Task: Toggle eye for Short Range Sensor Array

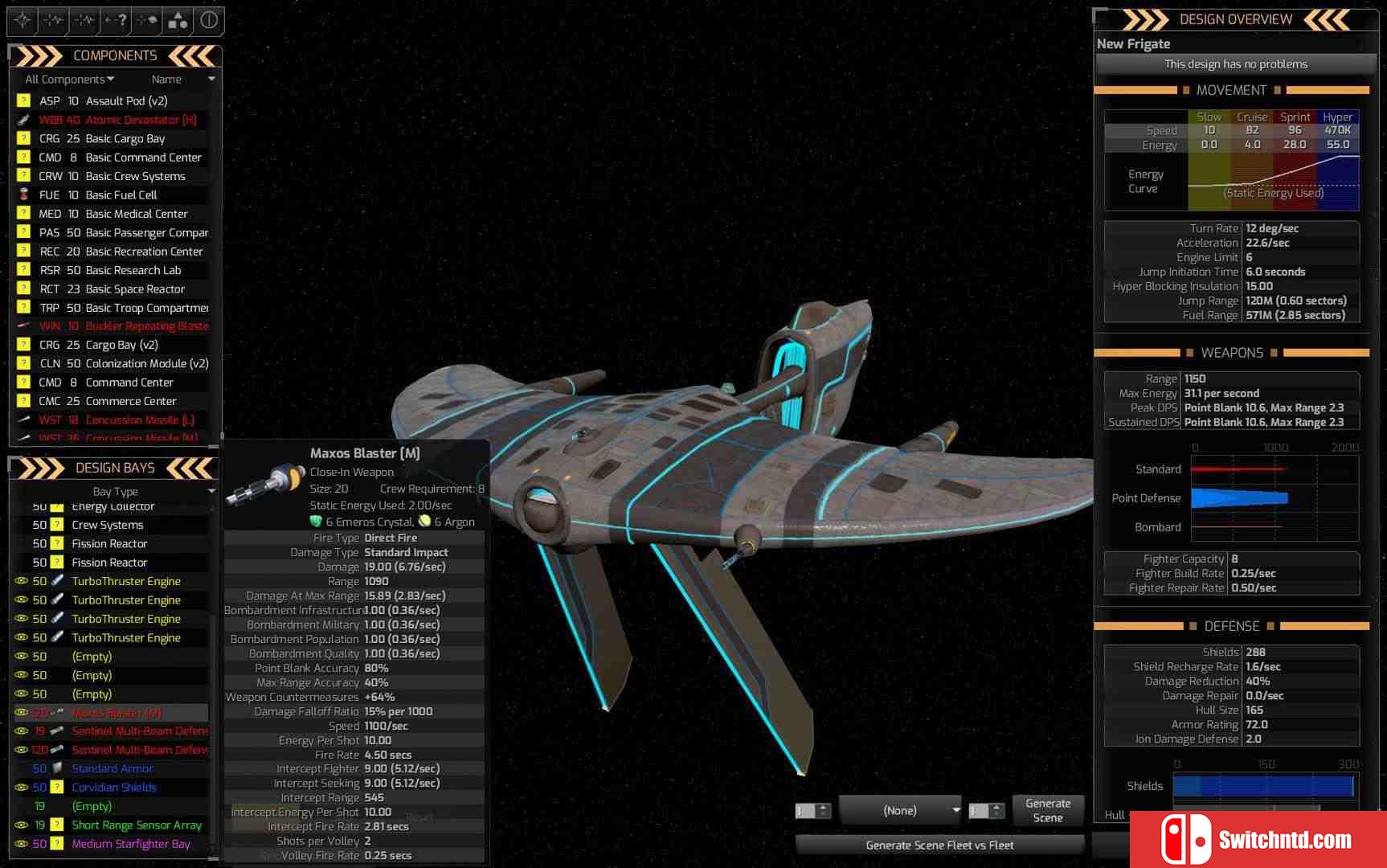Action: (22, 825)
